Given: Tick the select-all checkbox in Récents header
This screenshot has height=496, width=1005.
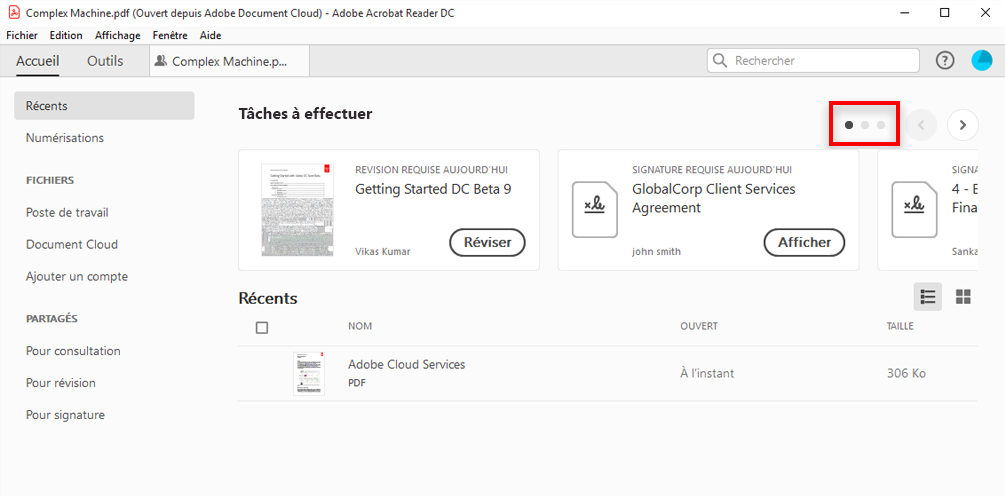Looking at the screenshot, I should pyautogui.click(x=262, y=327).
